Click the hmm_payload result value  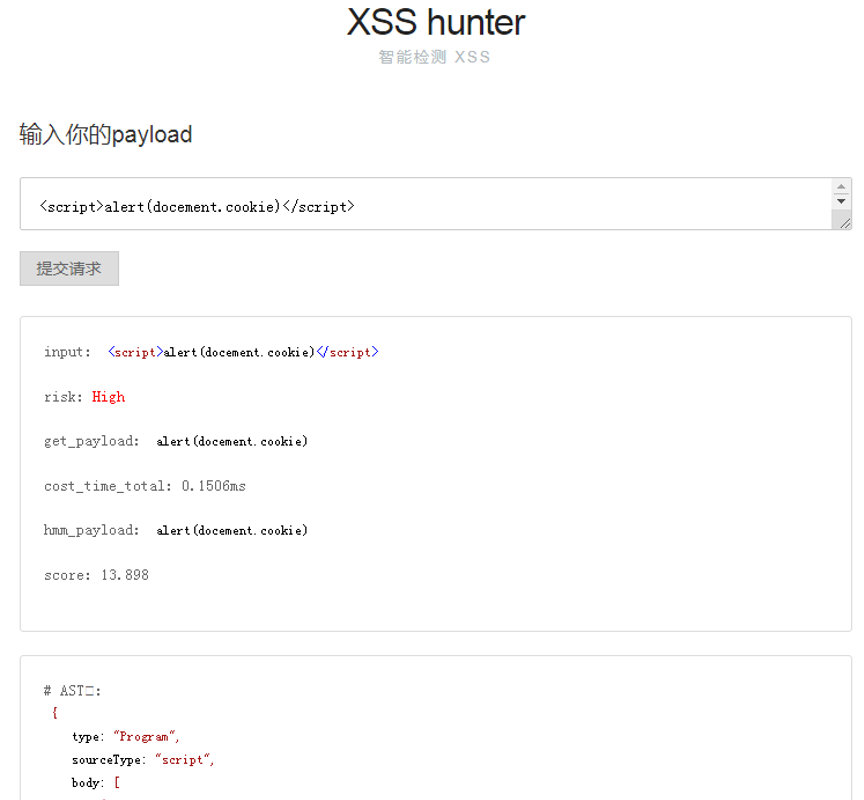tap(232, 531)
